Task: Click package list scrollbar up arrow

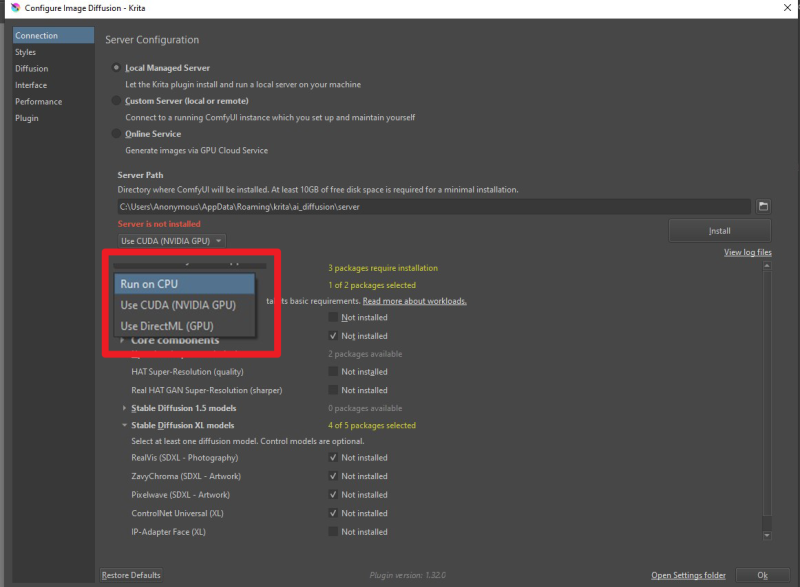Action: [x=766, y=266]
